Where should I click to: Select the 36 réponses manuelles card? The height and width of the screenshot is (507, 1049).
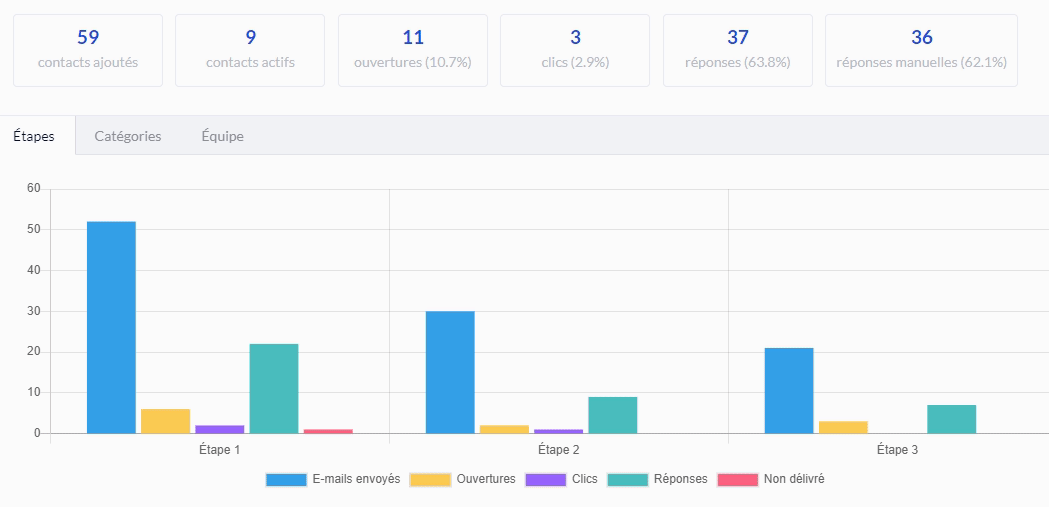[x=921, y=50]
